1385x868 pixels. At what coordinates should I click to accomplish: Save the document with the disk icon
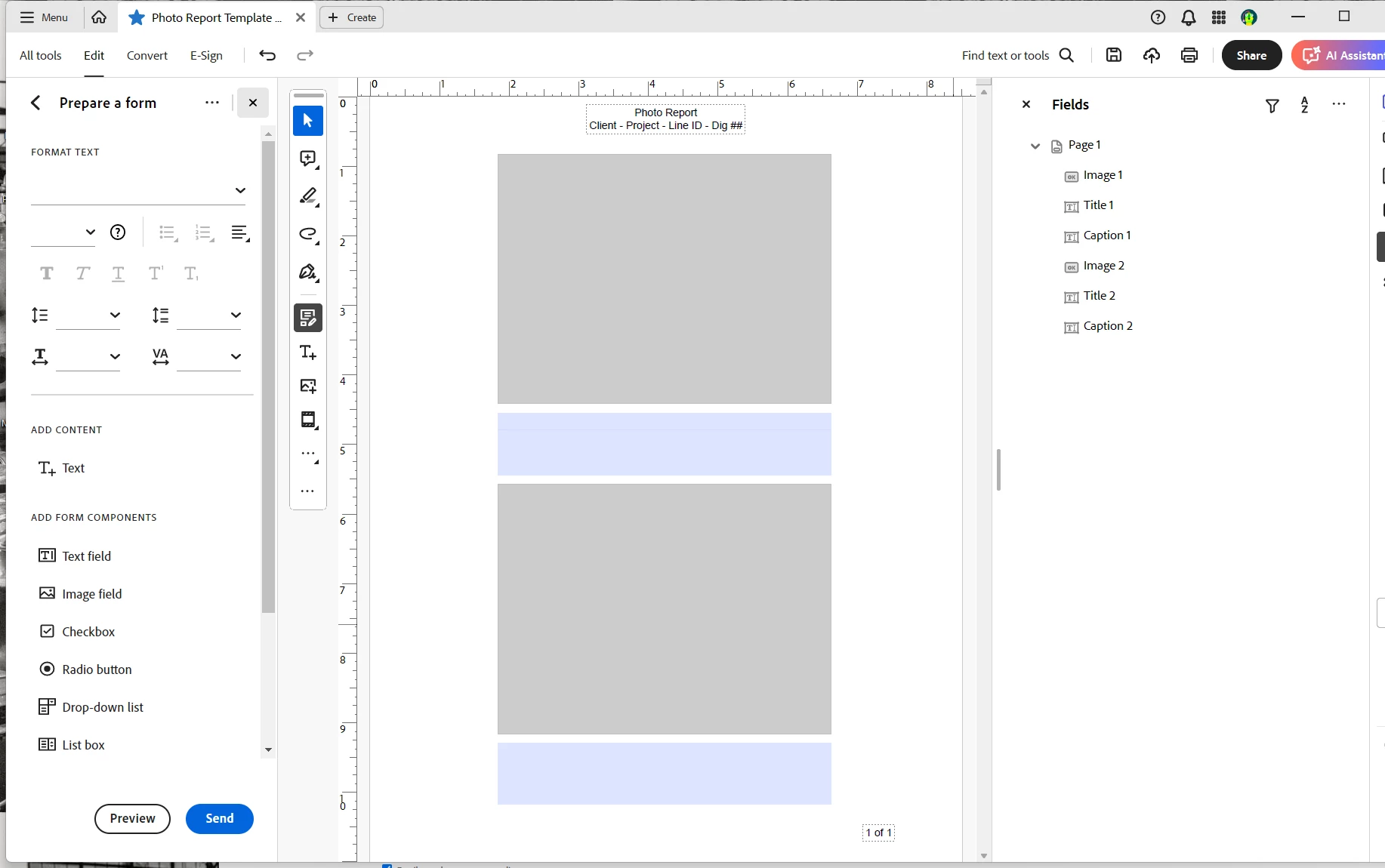point(1114,55)
